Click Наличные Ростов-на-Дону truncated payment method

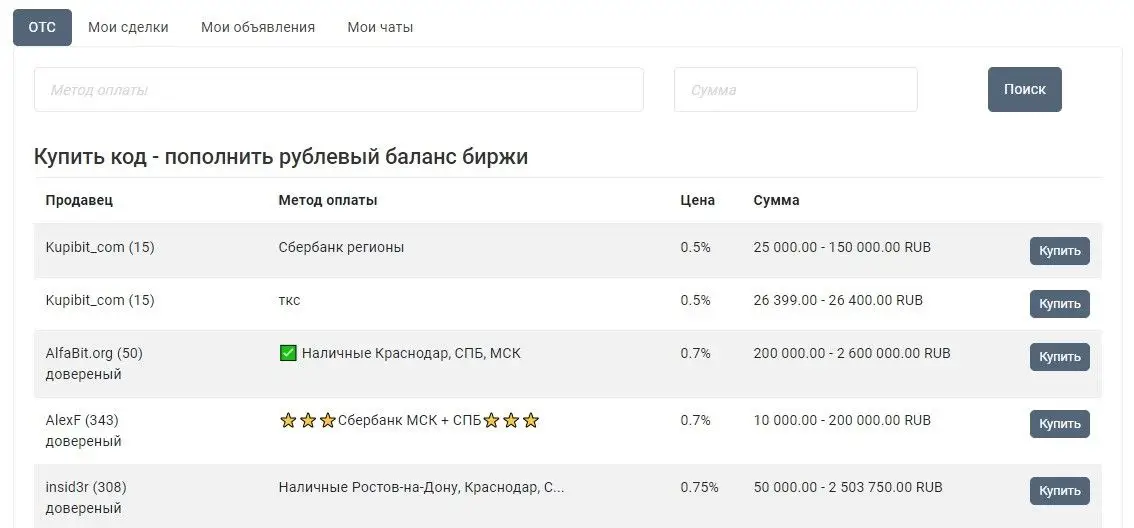pos(421,487)
